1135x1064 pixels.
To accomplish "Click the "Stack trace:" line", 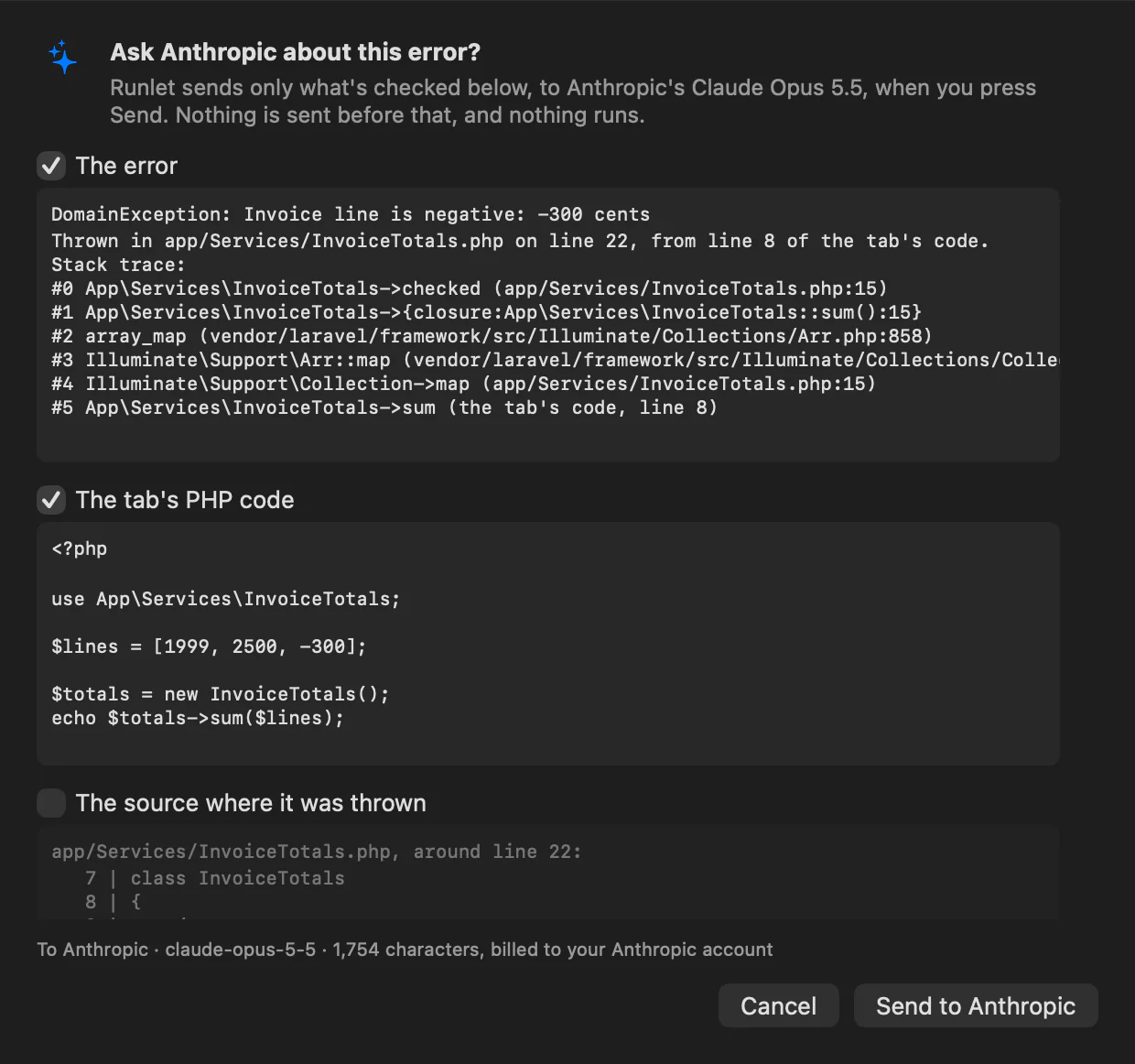I will (x=118, y=265).
